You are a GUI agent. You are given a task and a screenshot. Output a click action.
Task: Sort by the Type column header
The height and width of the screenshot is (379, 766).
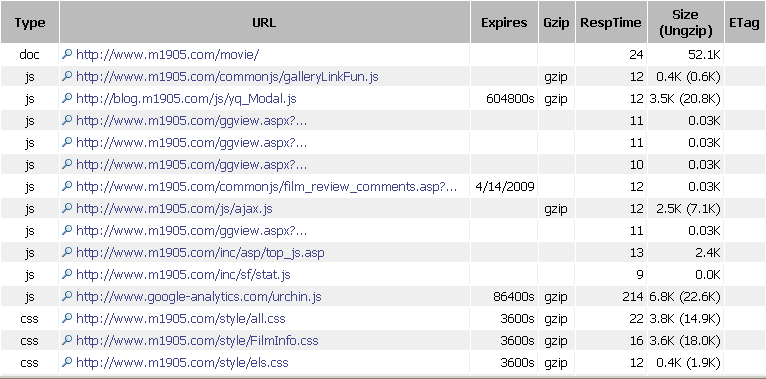(30, 22)
